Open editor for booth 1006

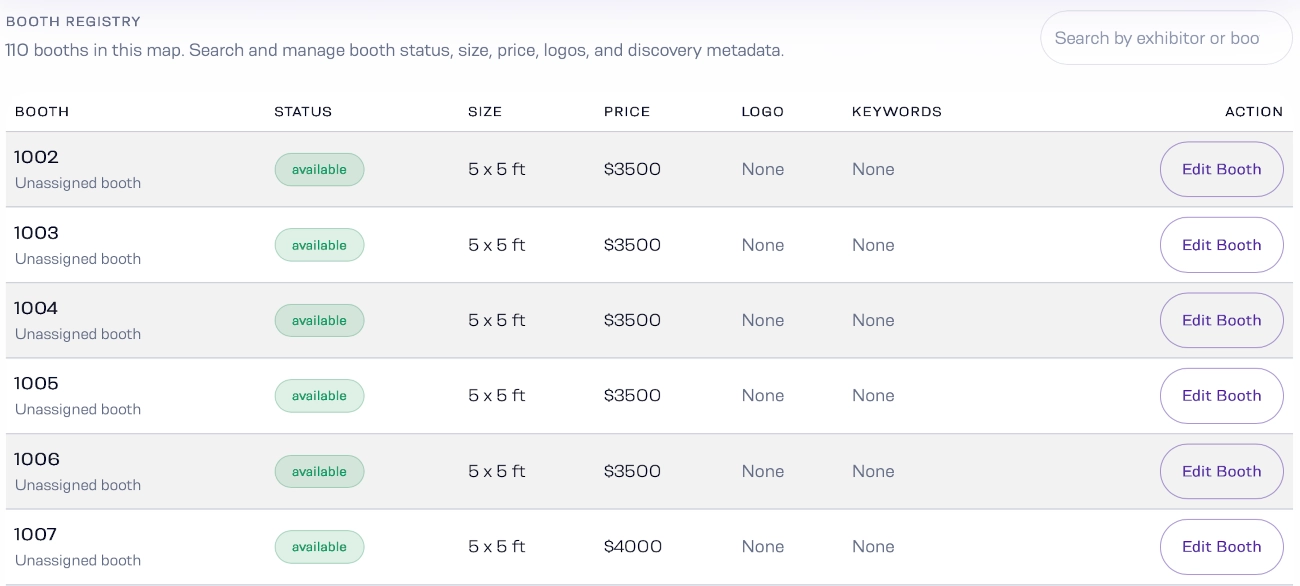click(x=1221, y=471)
